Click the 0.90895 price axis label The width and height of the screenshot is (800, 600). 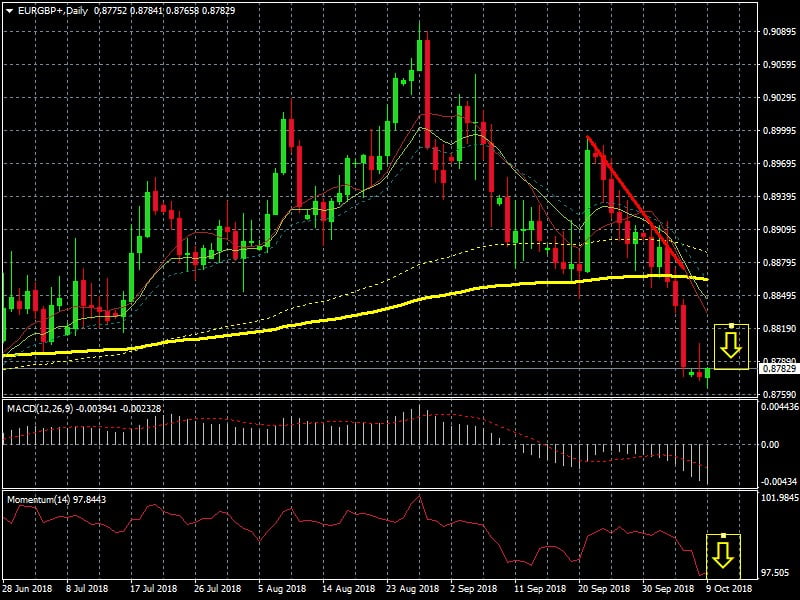777,32
